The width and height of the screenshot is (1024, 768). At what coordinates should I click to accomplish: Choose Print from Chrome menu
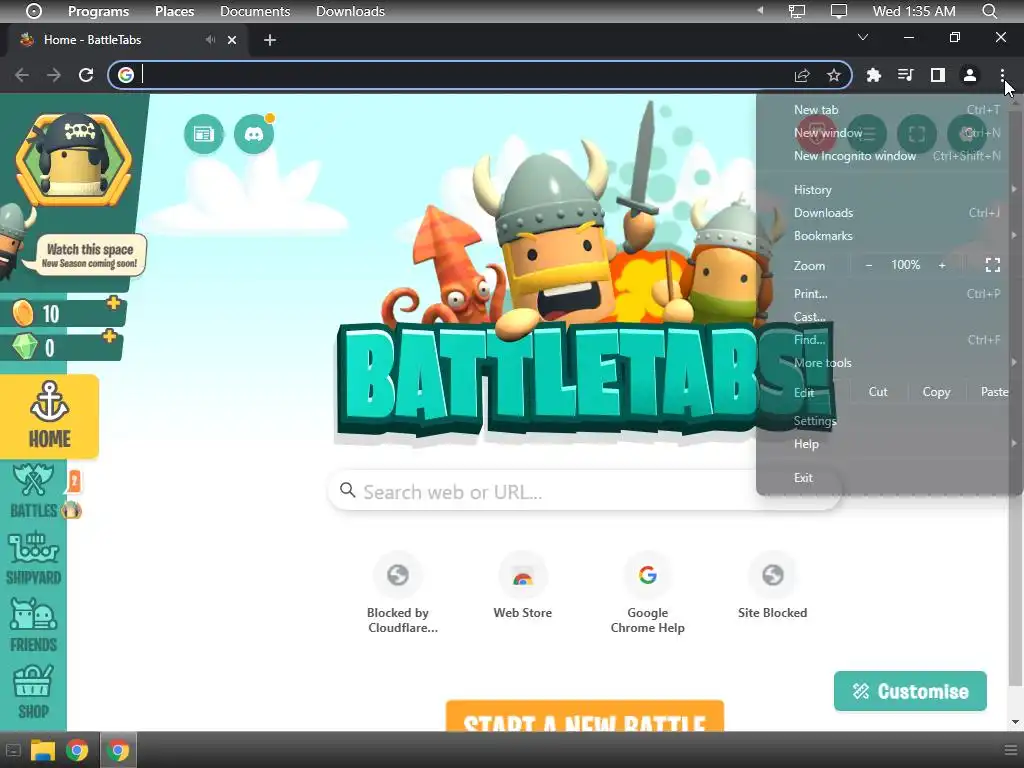(x=889, y=294)
